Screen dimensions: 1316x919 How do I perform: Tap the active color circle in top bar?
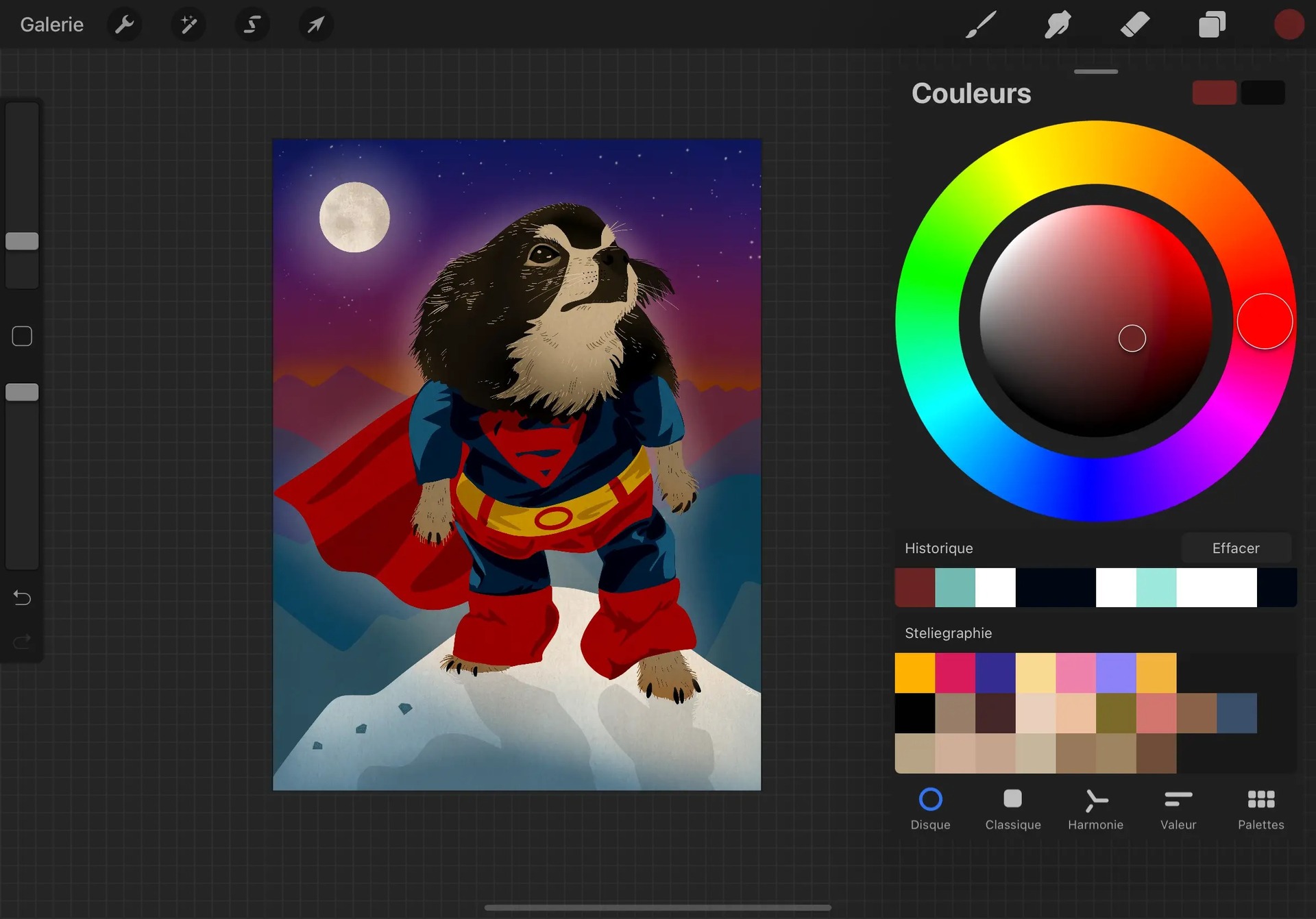click(x=1289, y=25)
